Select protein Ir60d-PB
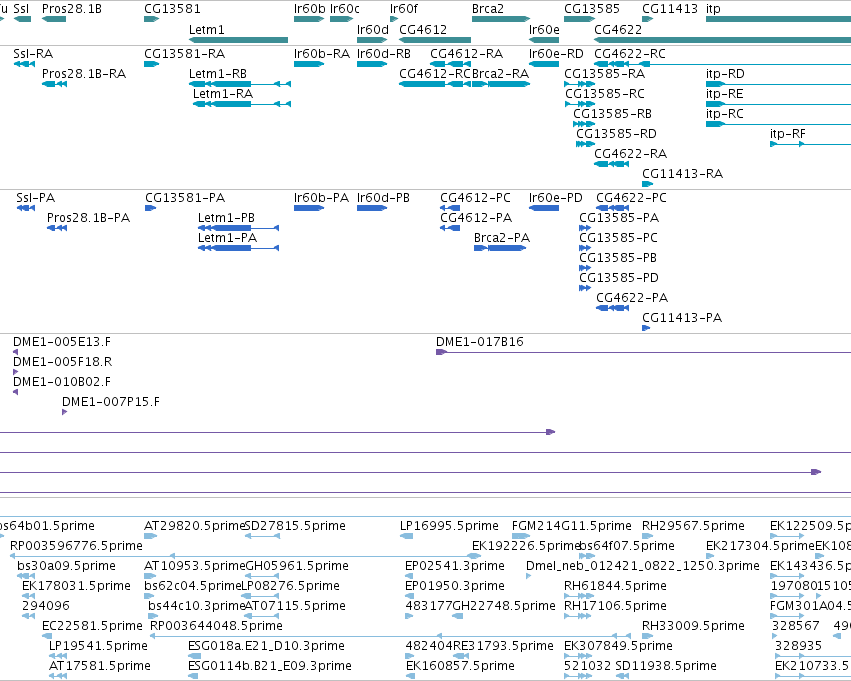 (383, 198)
